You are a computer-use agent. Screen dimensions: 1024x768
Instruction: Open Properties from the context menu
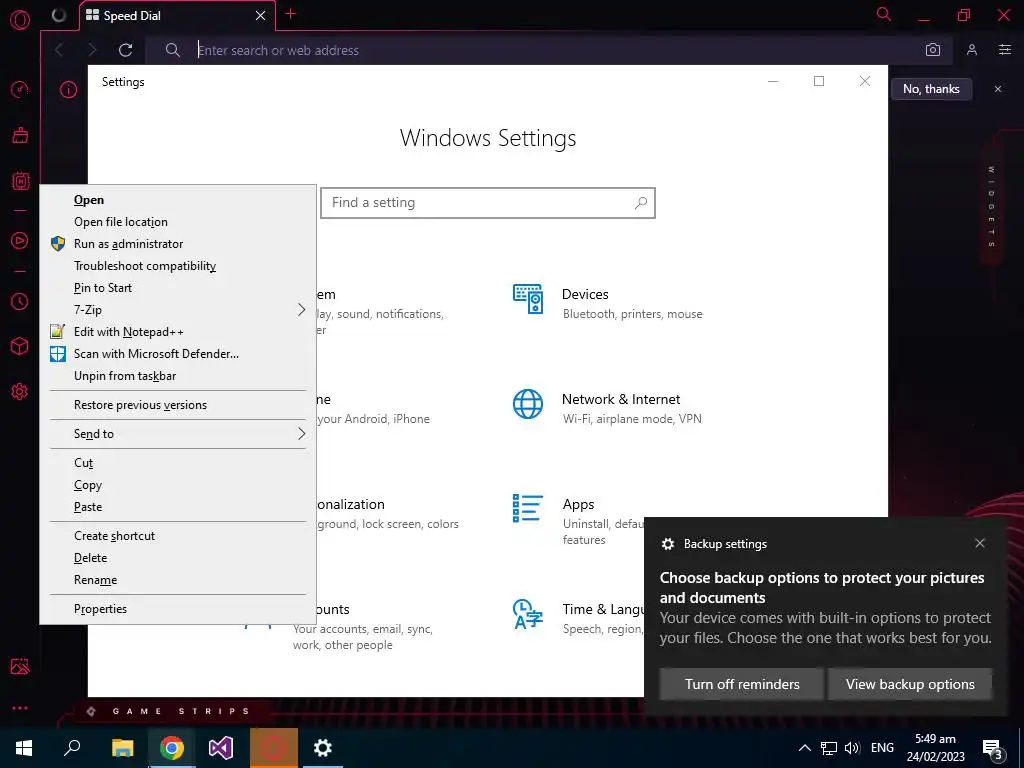178,609
